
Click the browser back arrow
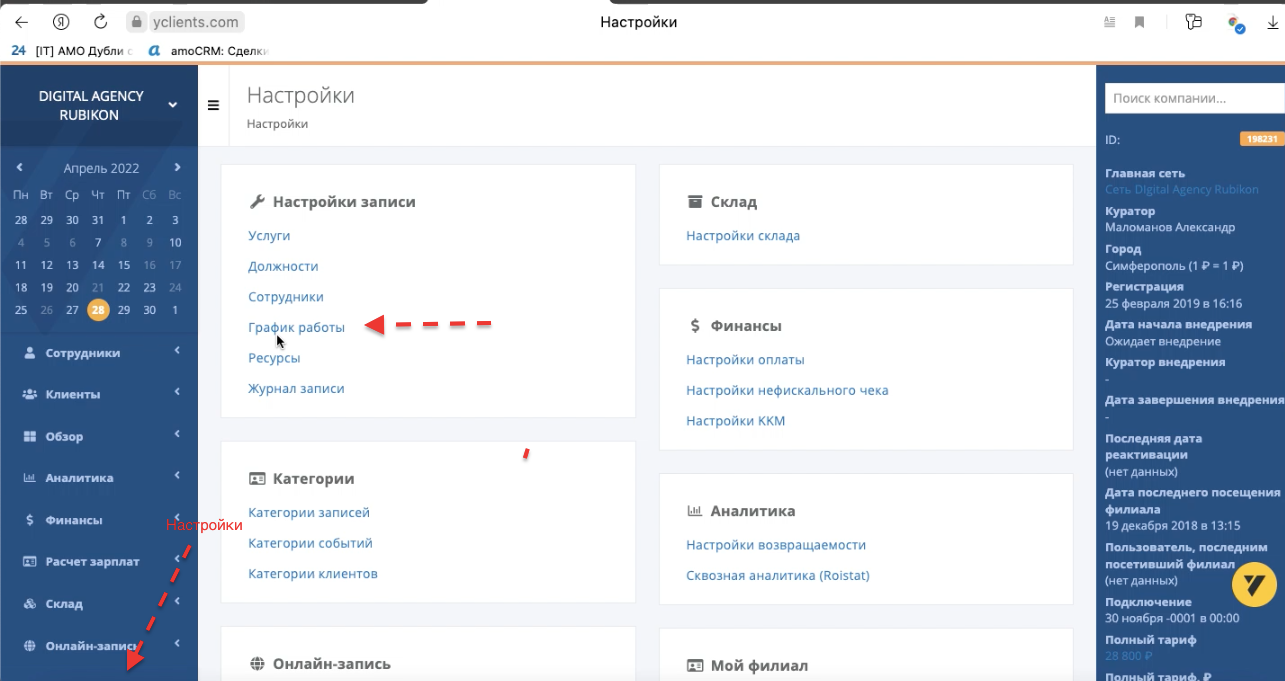coord(21,21)
